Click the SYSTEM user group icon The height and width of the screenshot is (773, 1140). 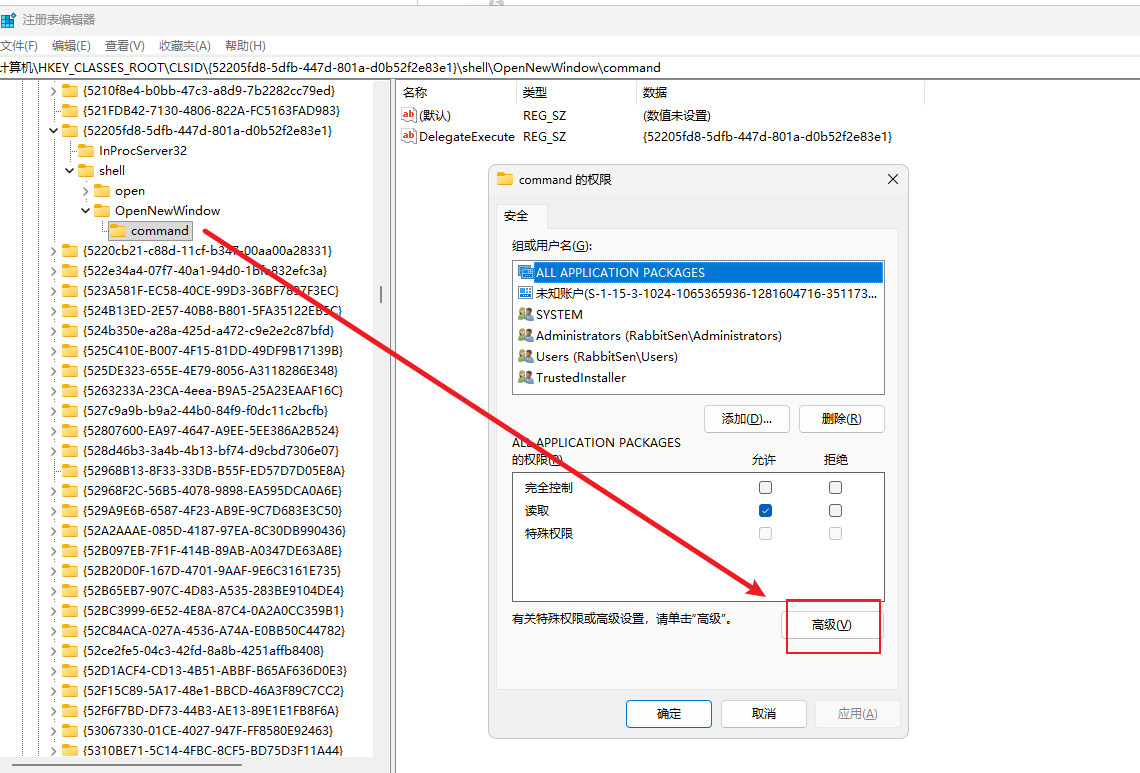point(525,314)
